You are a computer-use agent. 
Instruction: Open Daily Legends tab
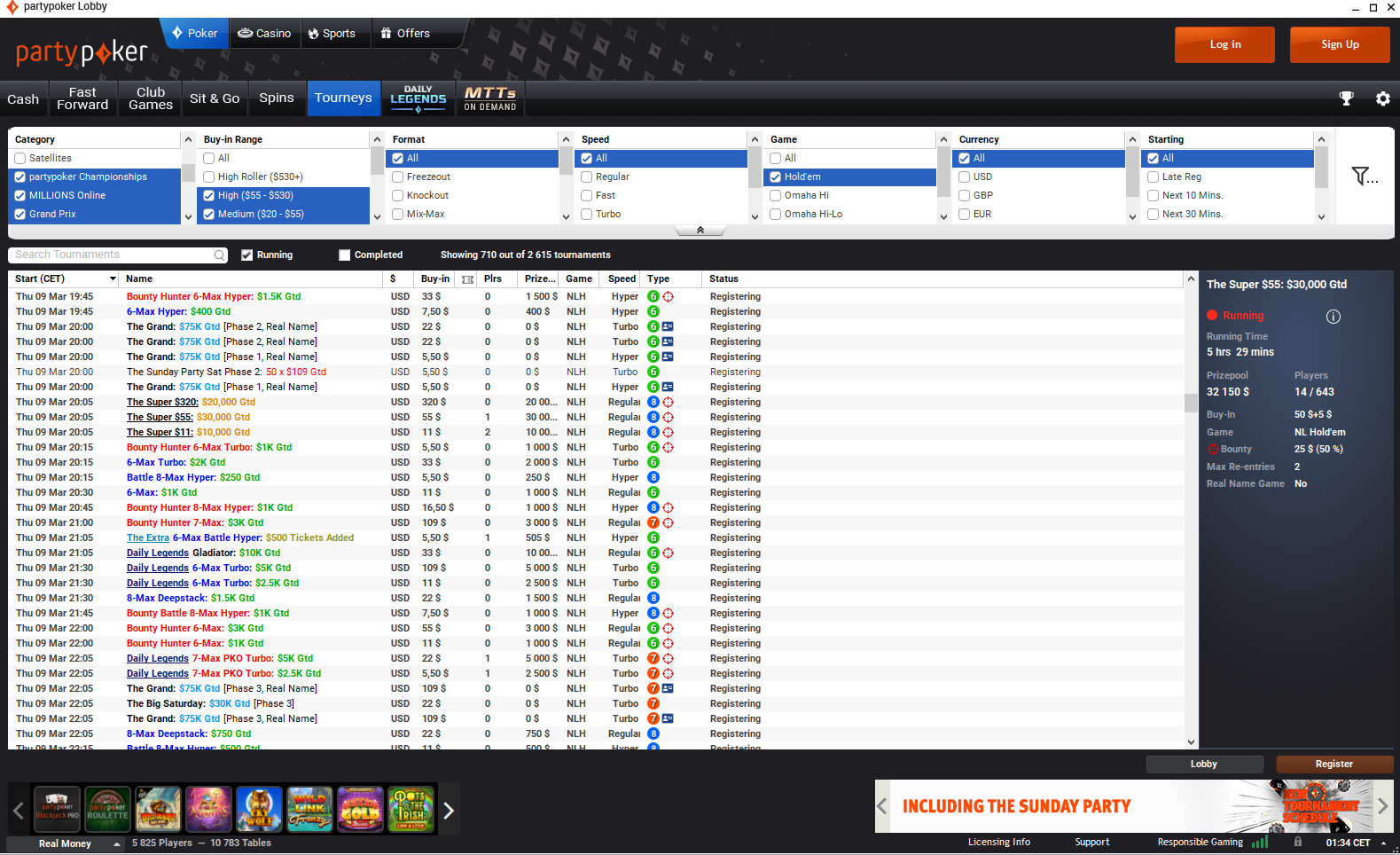coord(418,98)
